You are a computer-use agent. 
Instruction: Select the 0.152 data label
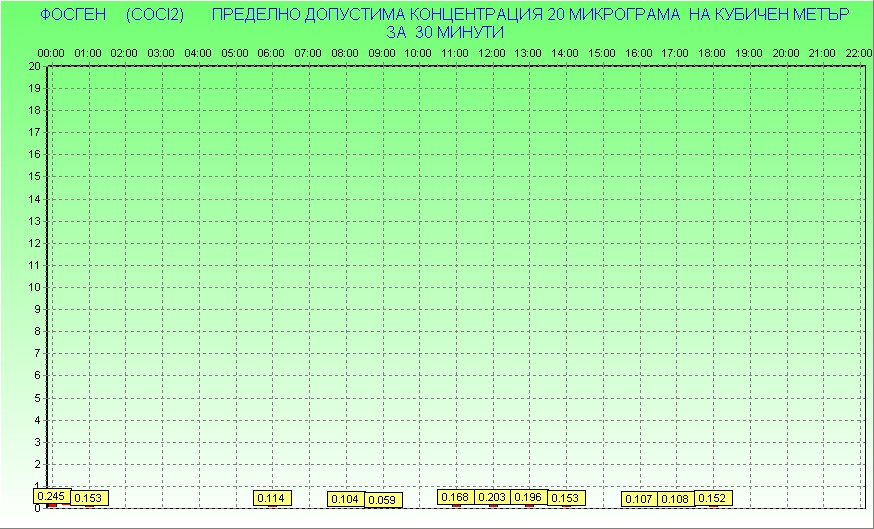713,498
